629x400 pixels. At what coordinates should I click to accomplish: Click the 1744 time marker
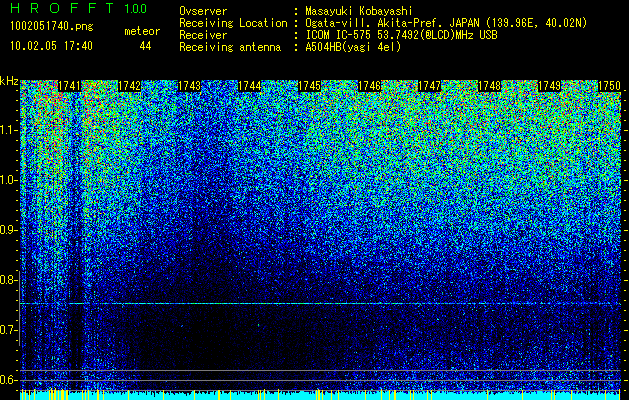(250, 86)
